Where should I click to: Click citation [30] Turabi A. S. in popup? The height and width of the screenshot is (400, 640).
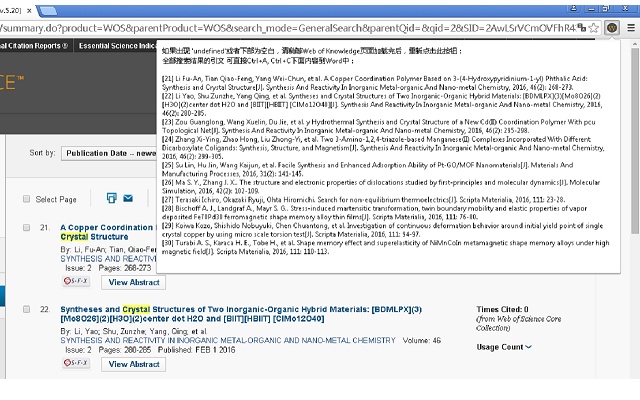click(x=385, y=247)
